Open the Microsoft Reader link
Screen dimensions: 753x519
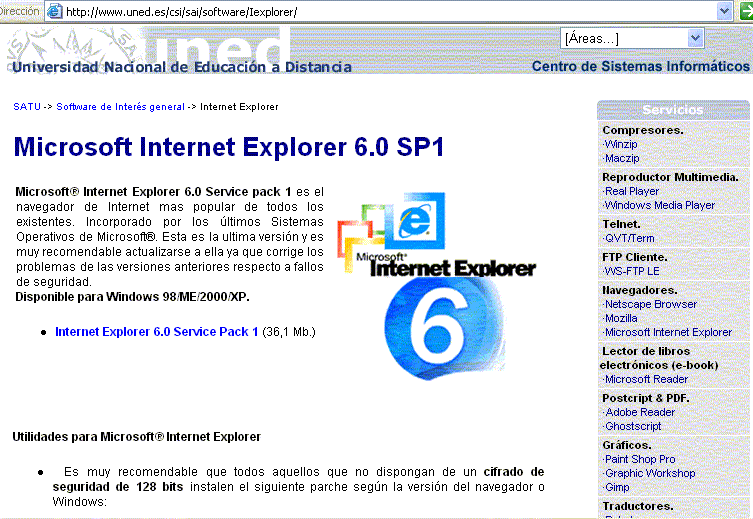click(x=646, y=379)
